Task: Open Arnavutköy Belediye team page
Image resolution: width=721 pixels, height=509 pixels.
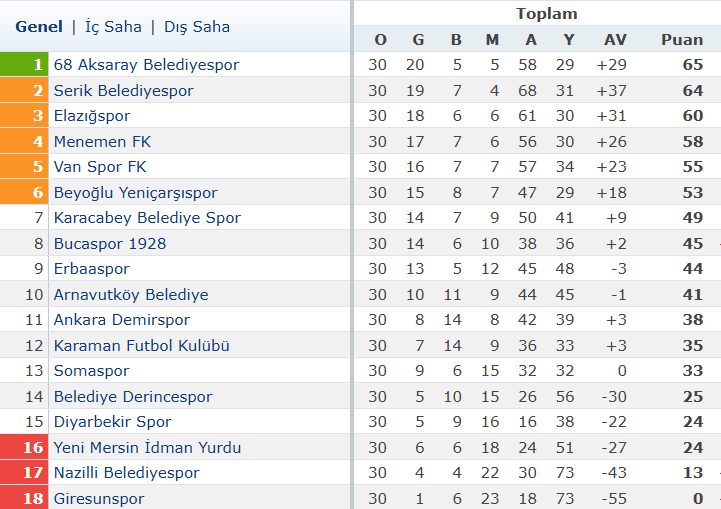Action: click(131, 295)
